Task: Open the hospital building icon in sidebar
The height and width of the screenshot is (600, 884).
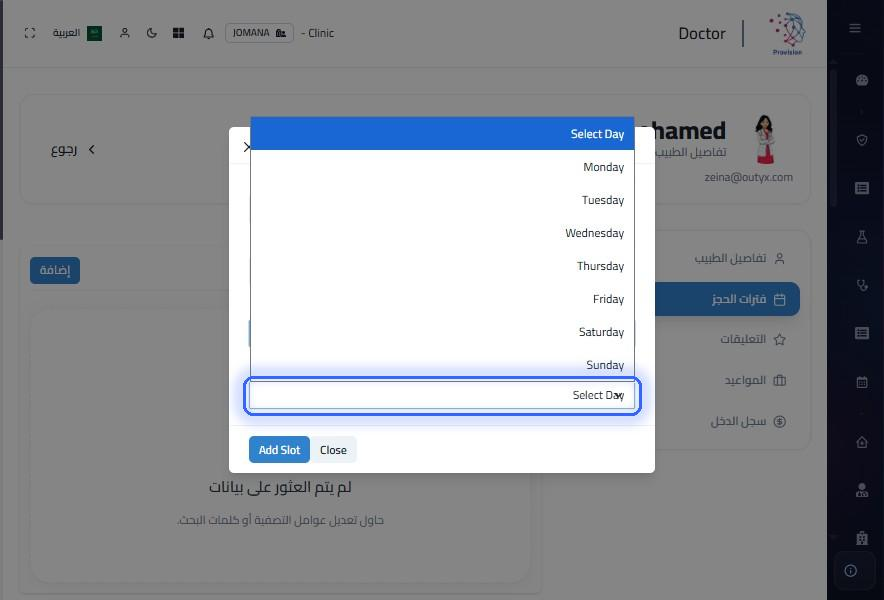Action: click(862, 537)
